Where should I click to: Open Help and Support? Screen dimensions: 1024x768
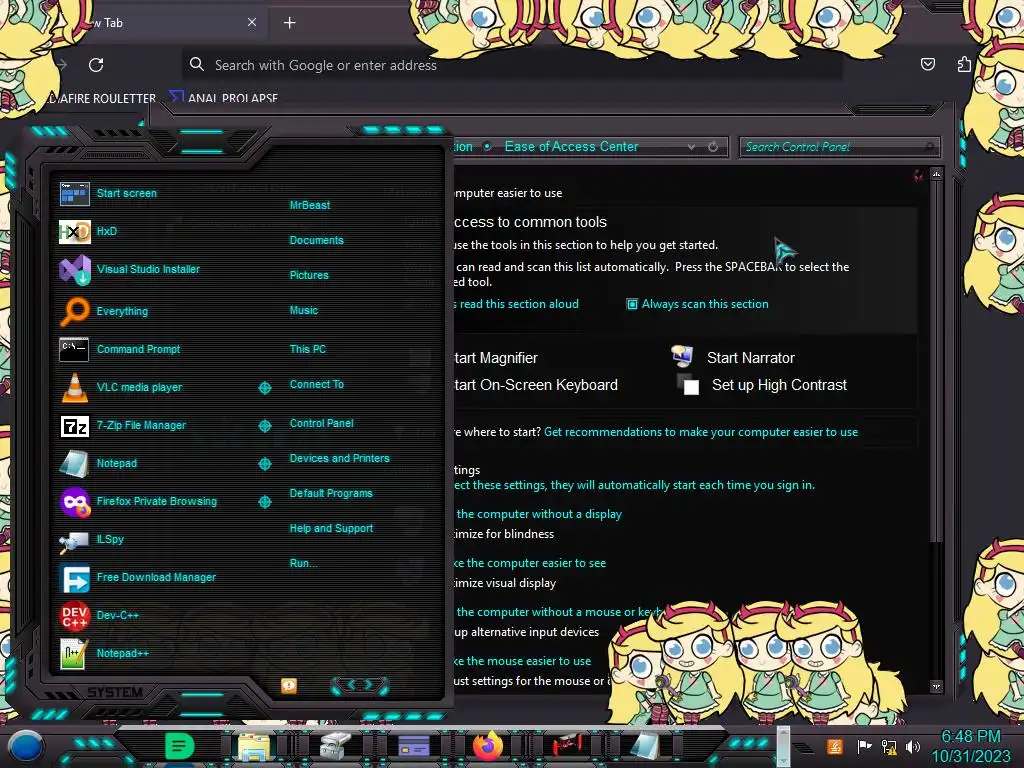(x=331, y=528)
